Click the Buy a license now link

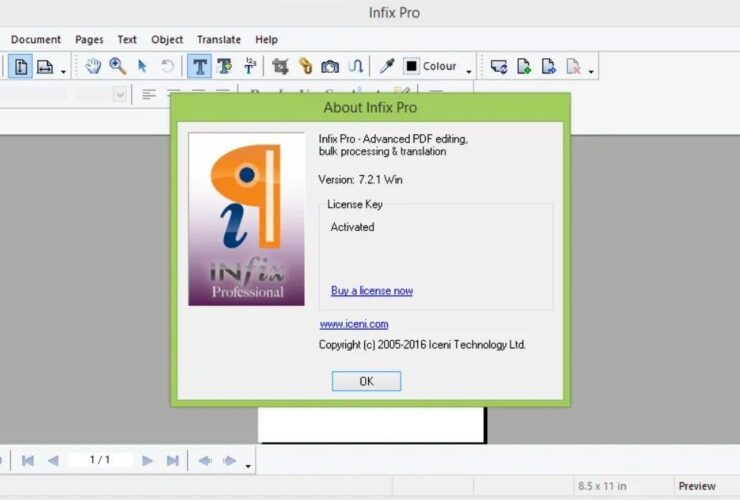pyautogui.click(x=372, y=291)
